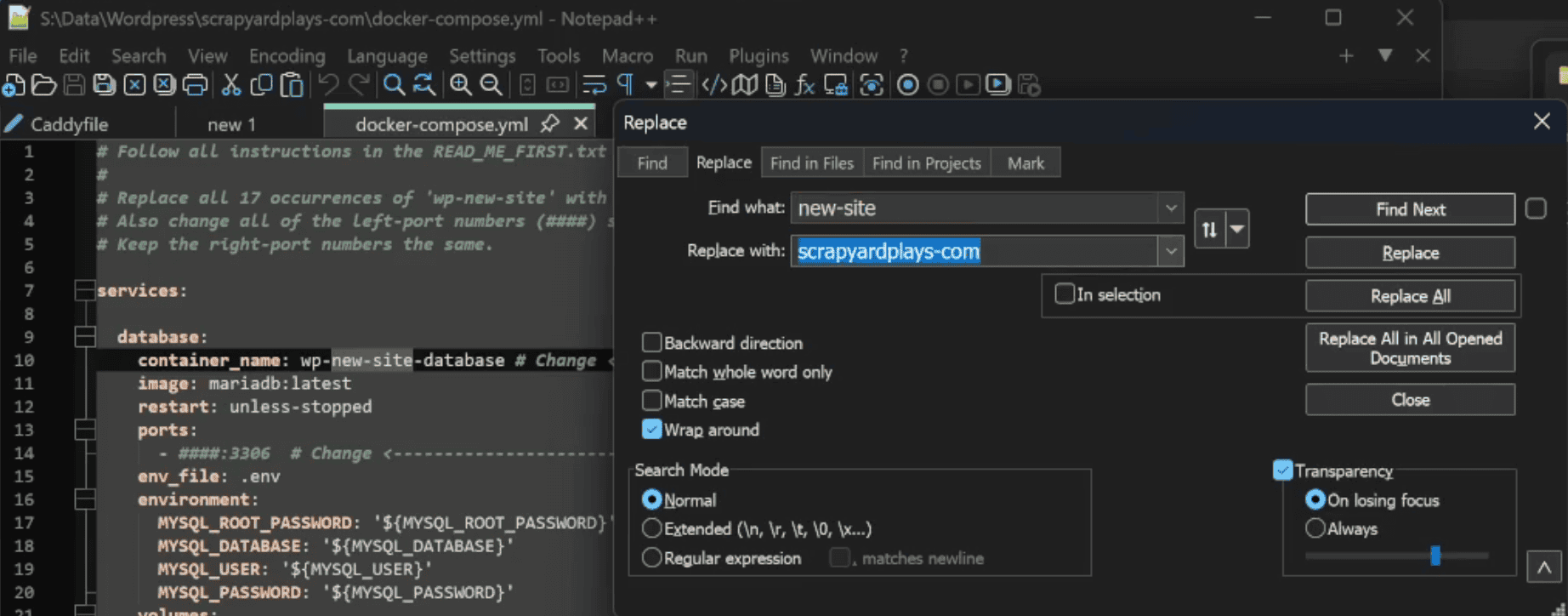This screenshot has height=616, width=1568.
Task: Expand the Find what history dropdown
Action: click(1171, 208)
